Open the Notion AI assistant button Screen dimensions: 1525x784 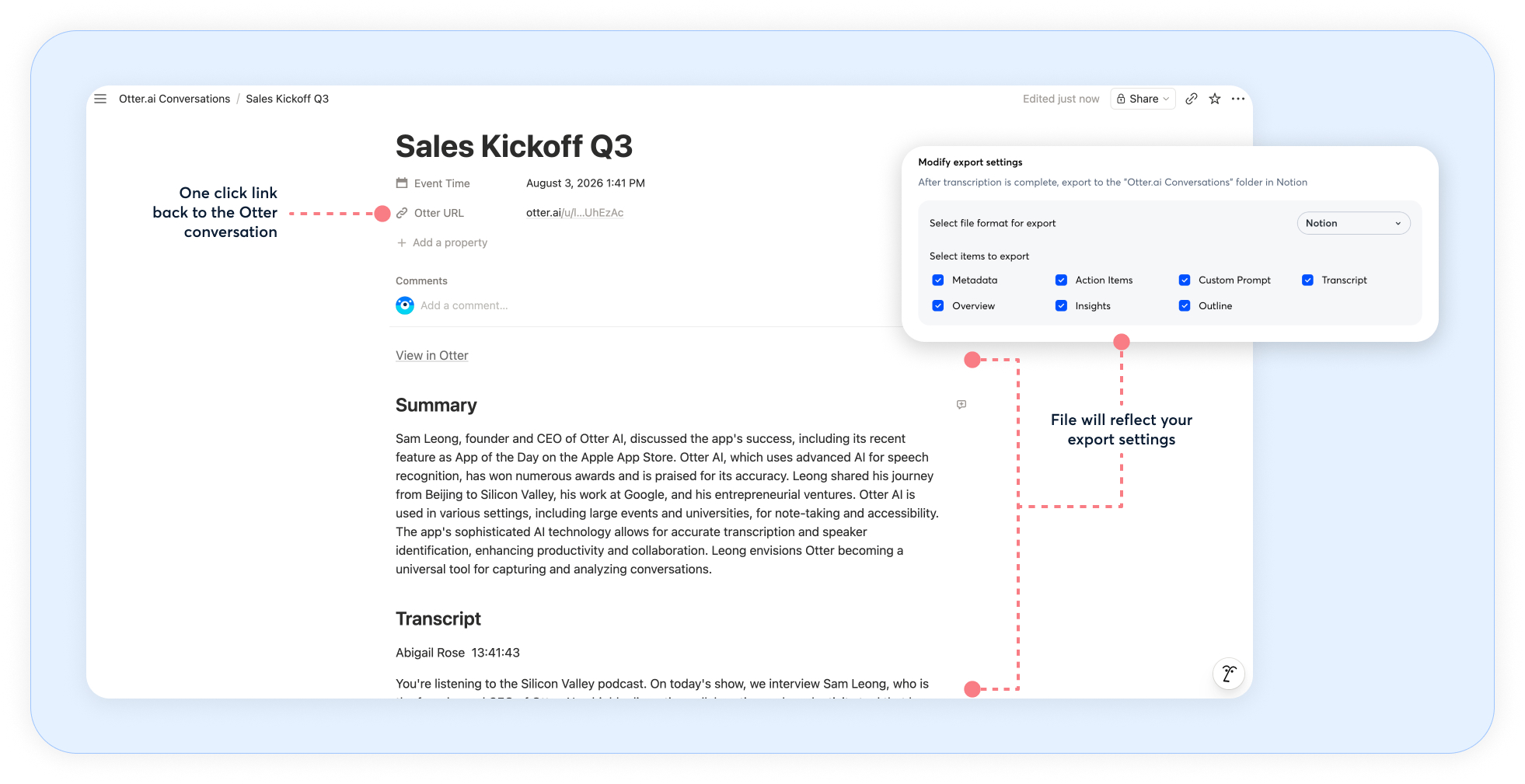[1229, 674]
